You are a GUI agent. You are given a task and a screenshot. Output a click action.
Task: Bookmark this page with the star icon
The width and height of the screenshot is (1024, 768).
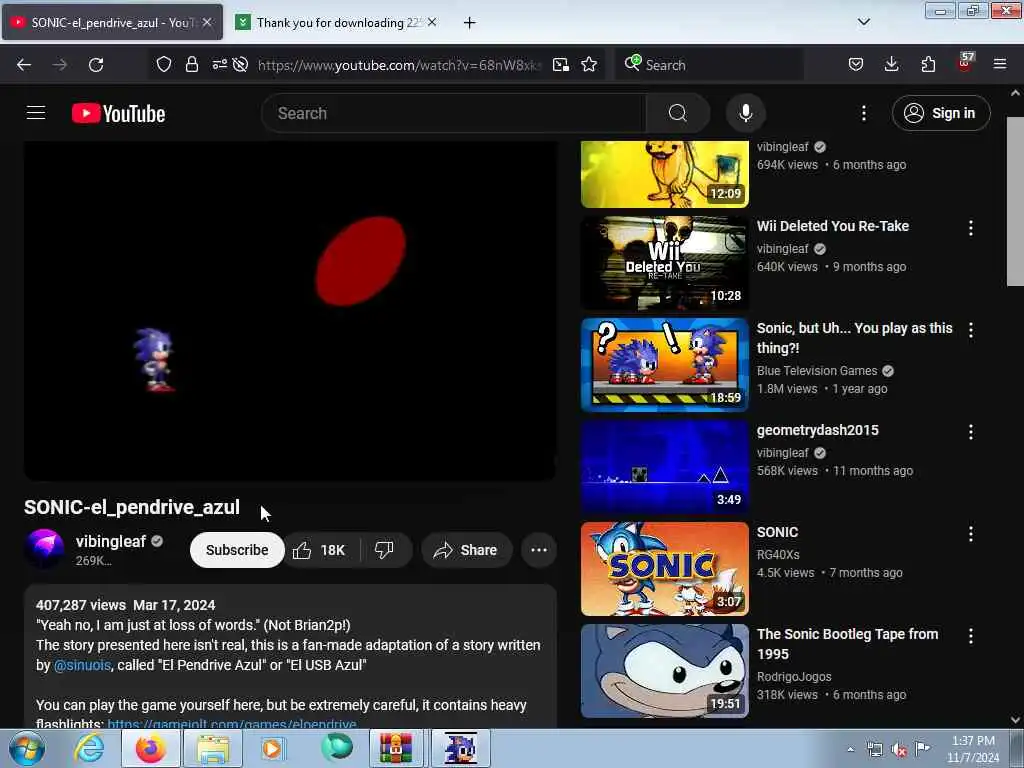(x=589, y=65)
